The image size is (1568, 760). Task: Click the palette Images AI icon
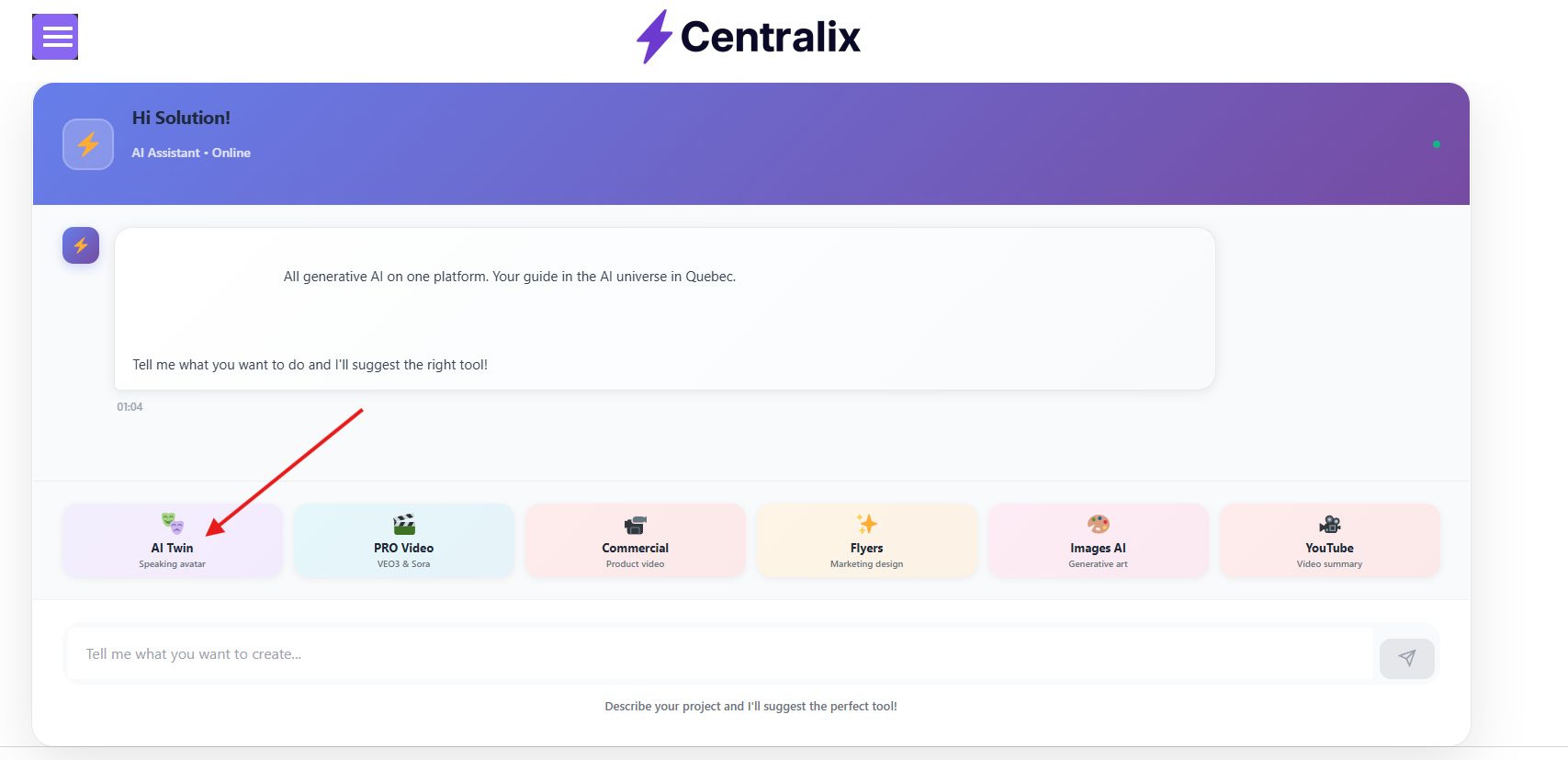tap(1099, 524)
